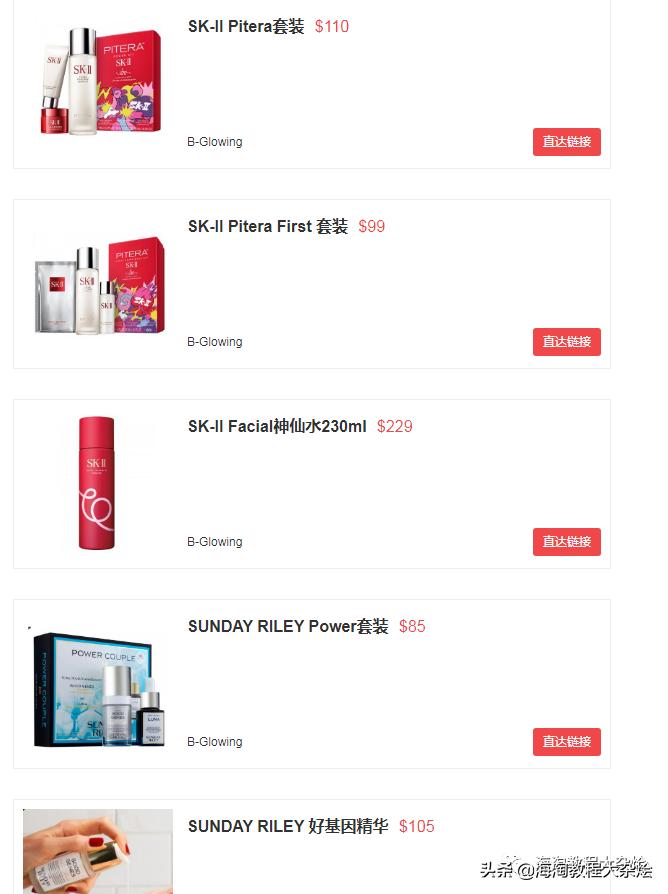Open SK-II Pitera套装 title link
Screen dimensions: 668x894
(x=246, y=26)
